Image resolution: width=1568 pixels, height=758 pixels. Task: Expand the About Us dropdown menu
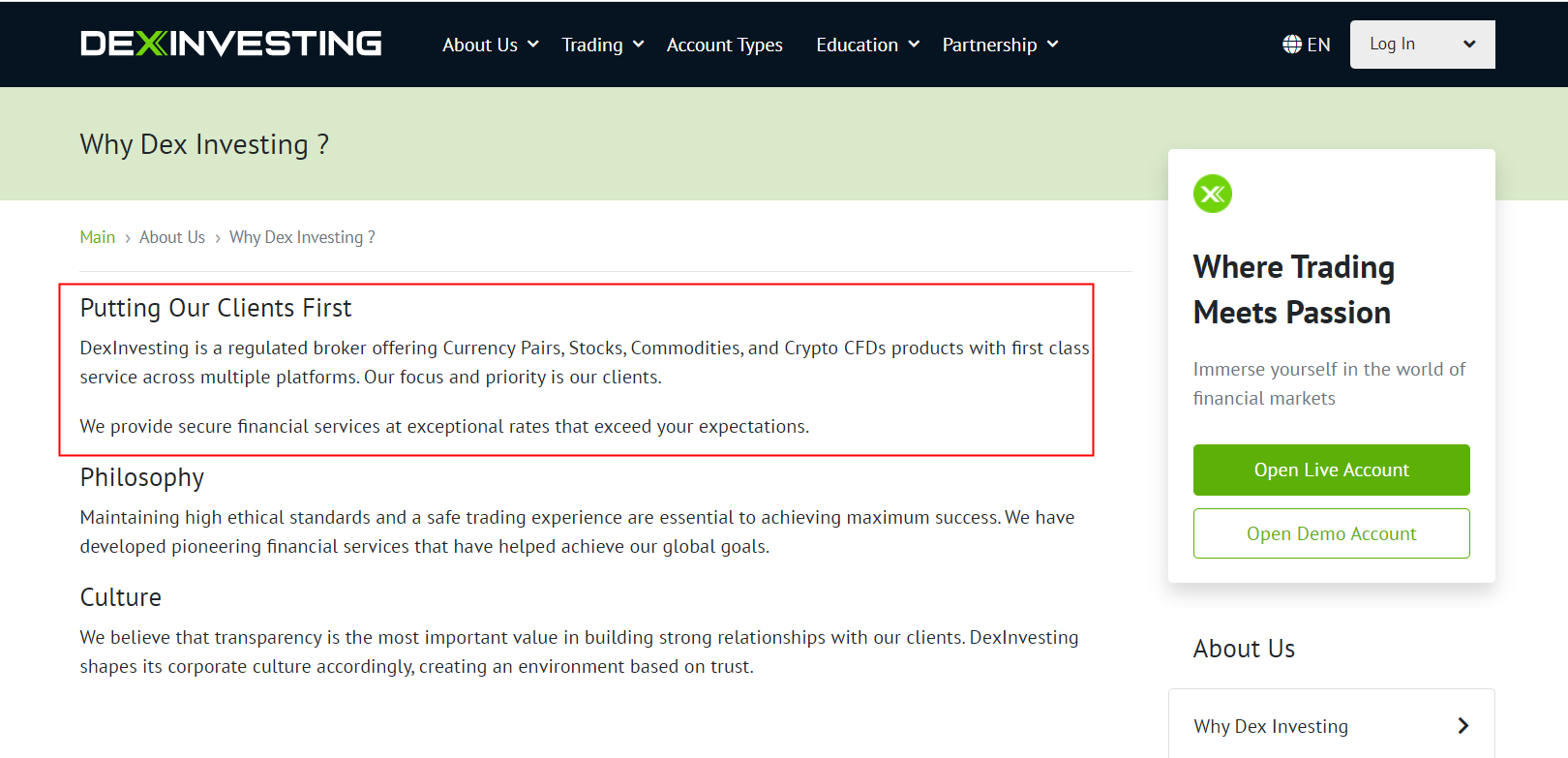pyautogui.click(x=490, y=45)
